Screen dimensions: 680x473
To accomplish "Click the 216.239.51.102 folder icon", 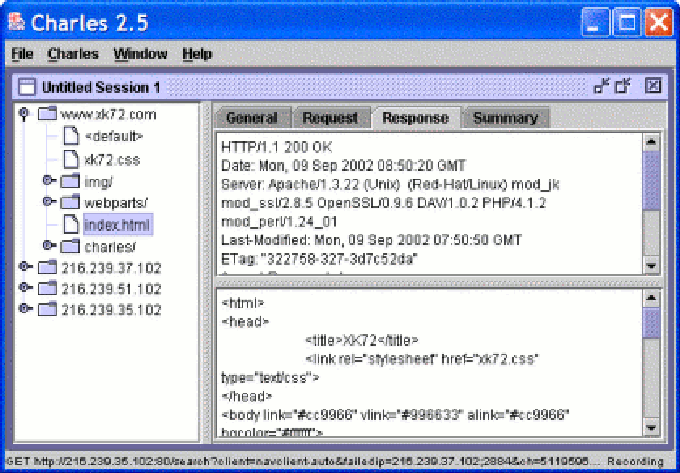I will [x=47, y=288].
